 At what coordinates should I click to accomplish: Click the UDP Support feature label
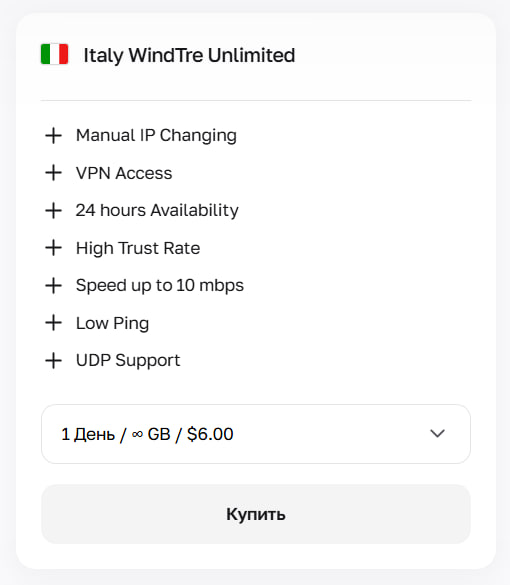click(128, 361)
